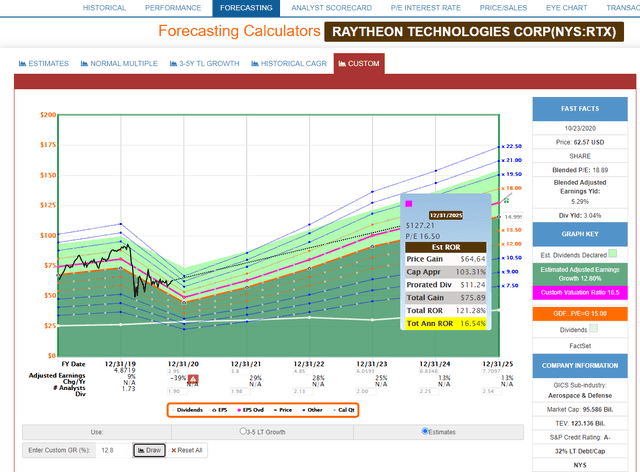Click the Custom Valuation Ratio 16.5 key
This screenshot has height=472, width=640.
(580, 293)
